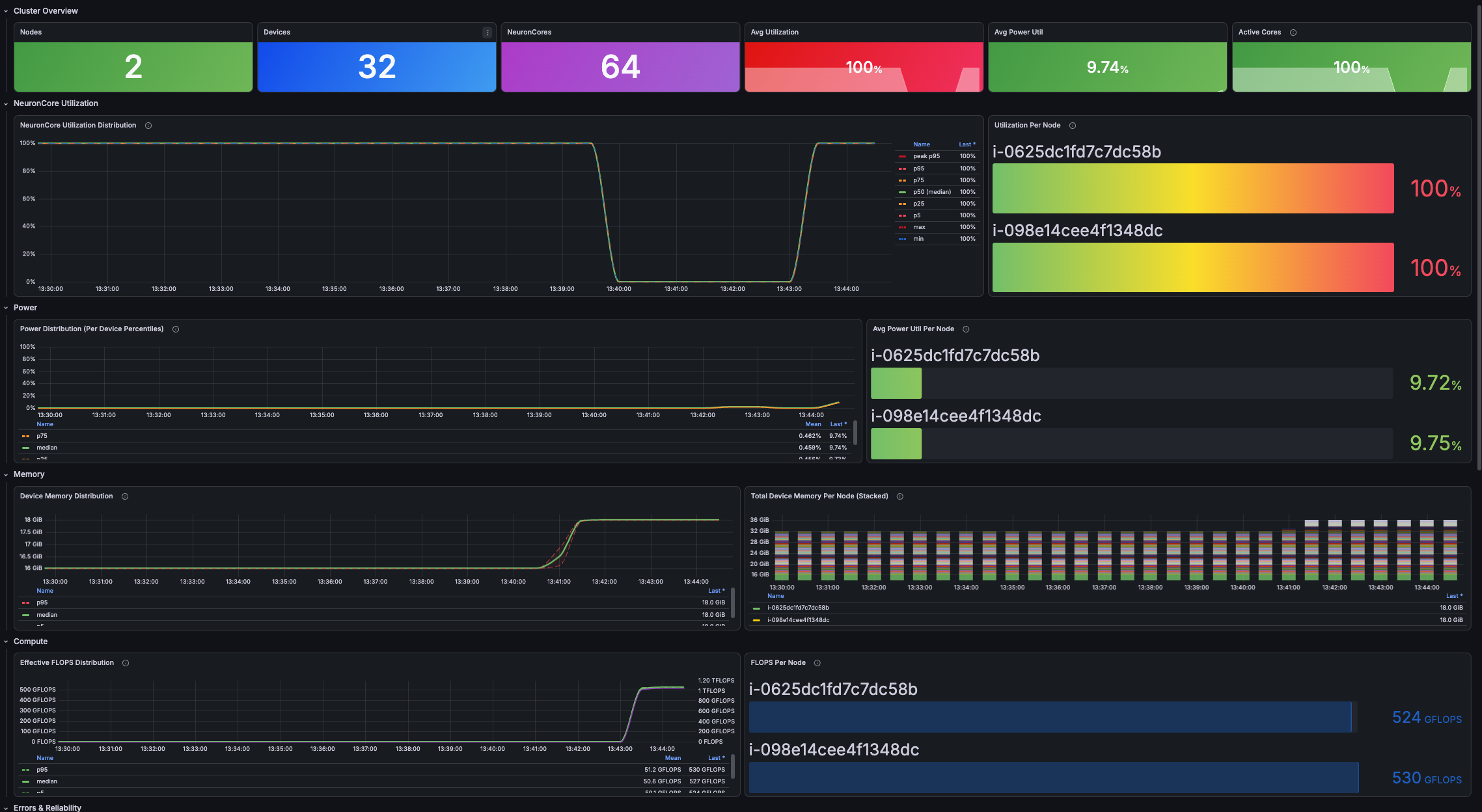Toggle the p50 (median) series in utilization legend
This screenshot has width=1482, height=812.
point(932,192)
